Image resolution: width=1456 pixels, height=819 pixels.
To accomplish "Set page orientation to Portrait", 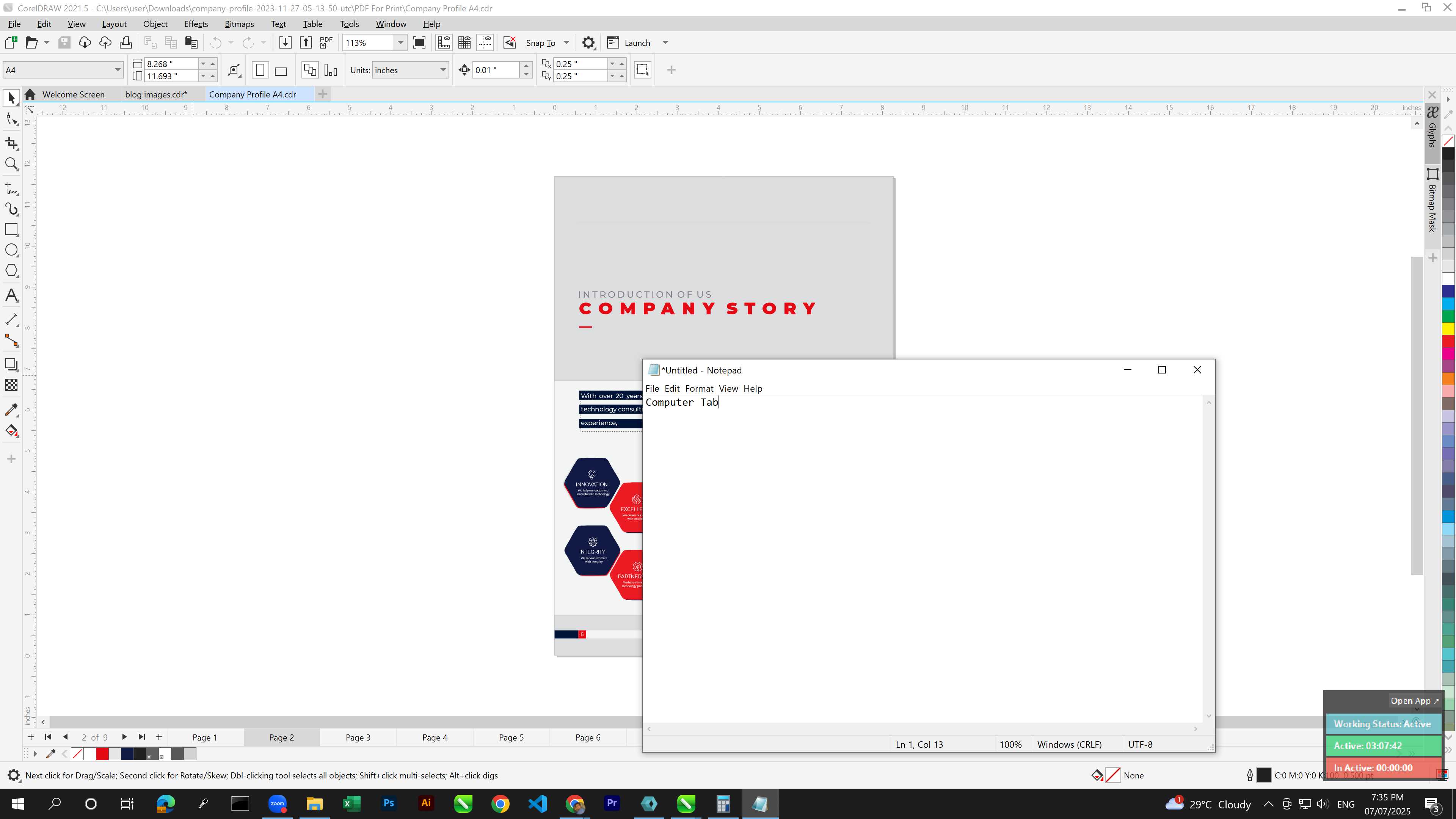I will (x=260, y=70).
